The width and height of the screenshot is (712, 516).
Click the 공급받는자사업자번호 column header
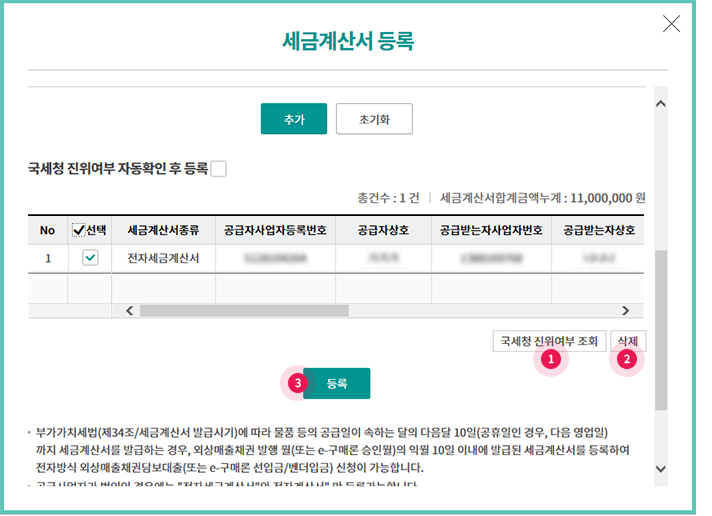(x=490, y=230)
